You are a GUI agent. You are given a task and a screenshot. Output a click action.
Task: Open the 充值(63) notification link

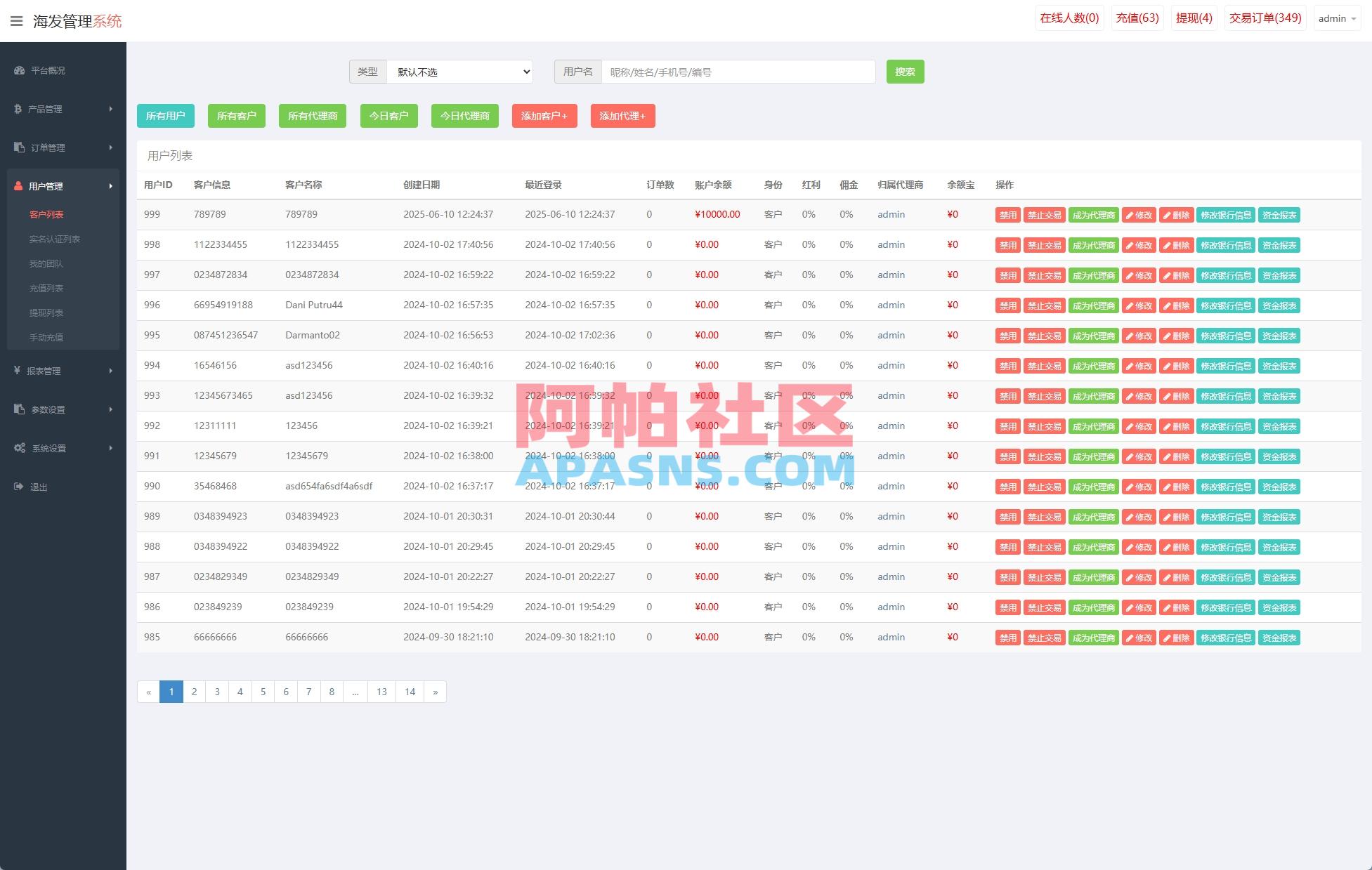click(x=1137, y=18)
